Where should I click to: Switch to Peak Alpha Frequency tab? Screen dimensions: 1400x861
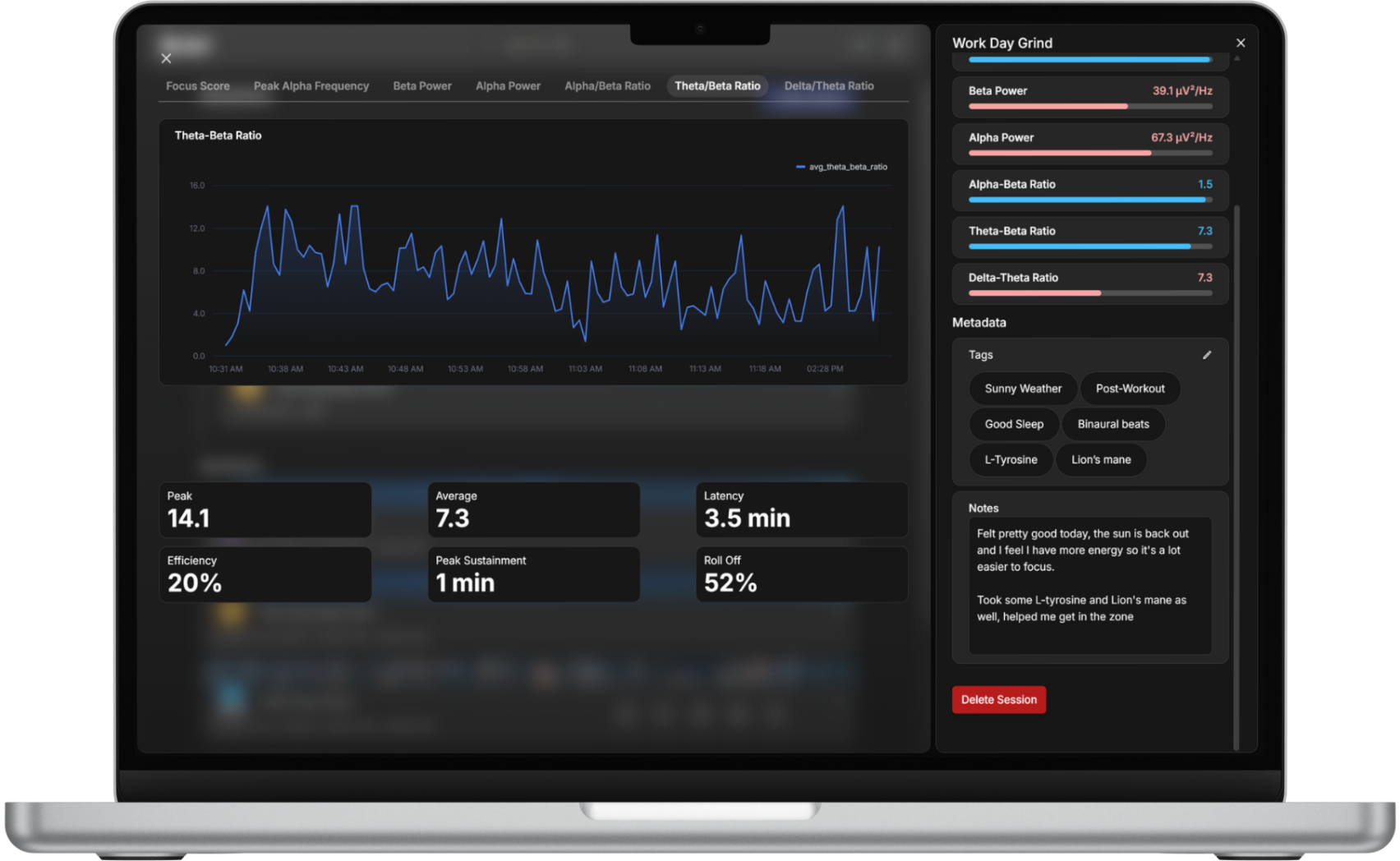[311, 86]
